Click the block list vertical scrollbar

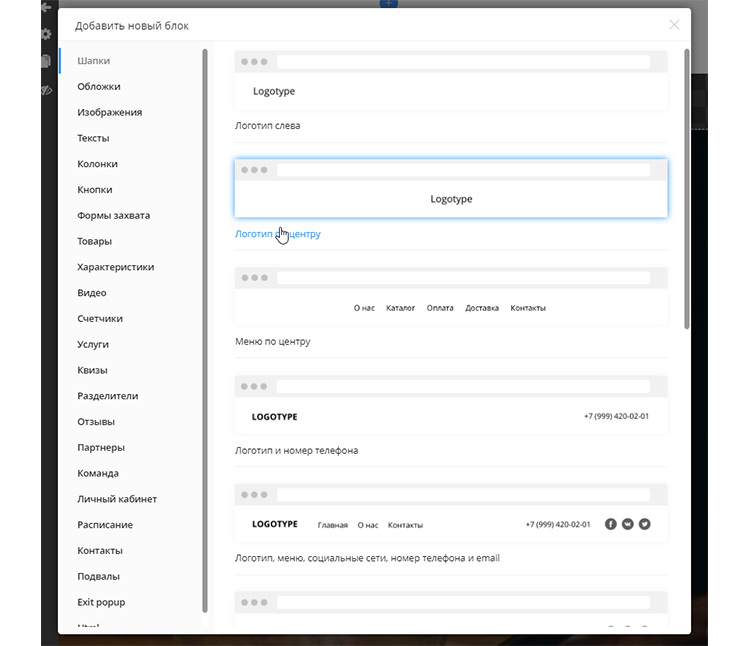686,190
